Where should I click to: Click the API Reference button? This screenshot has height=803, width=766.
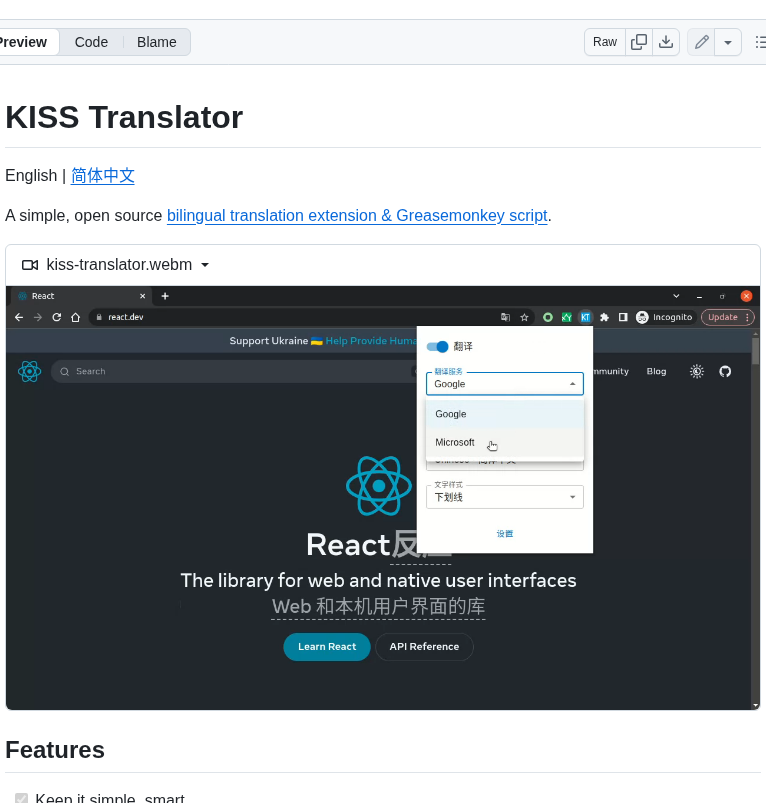424,647
